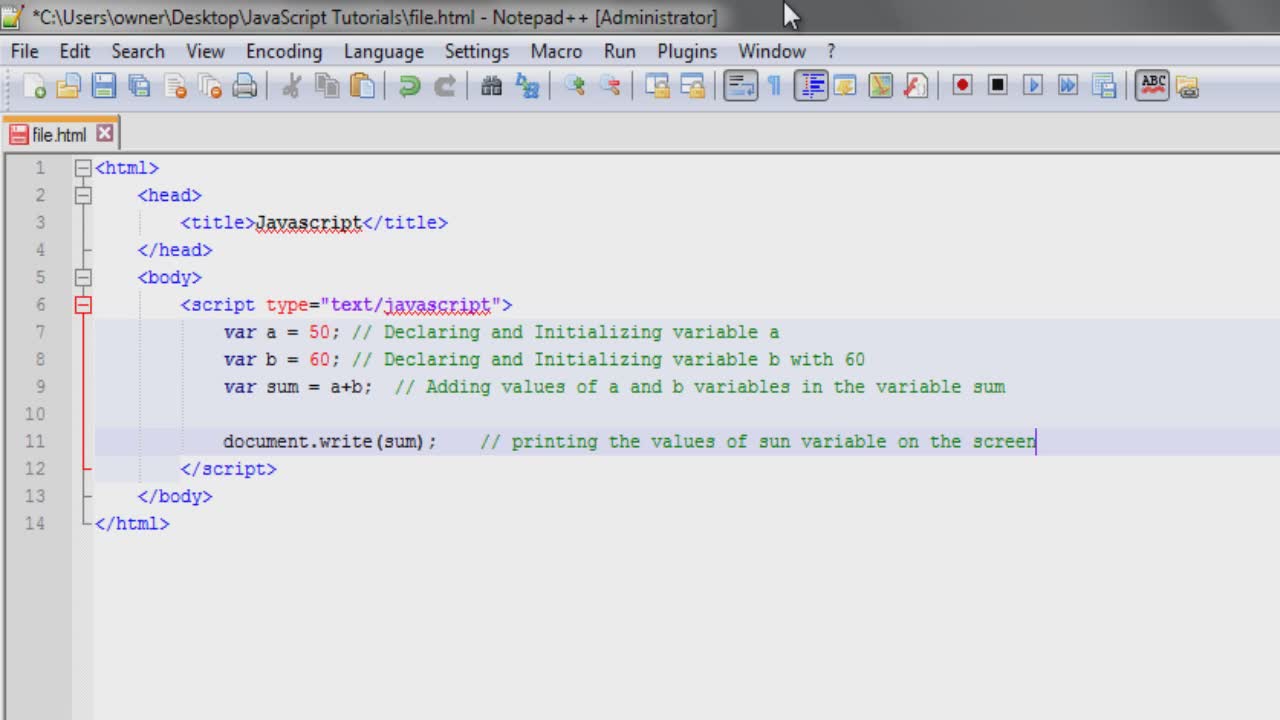Image resolution: width=1280 pixels, height=720 pixels.
Task: Toggle Word Wrap toolbar button
Action: 740,86
